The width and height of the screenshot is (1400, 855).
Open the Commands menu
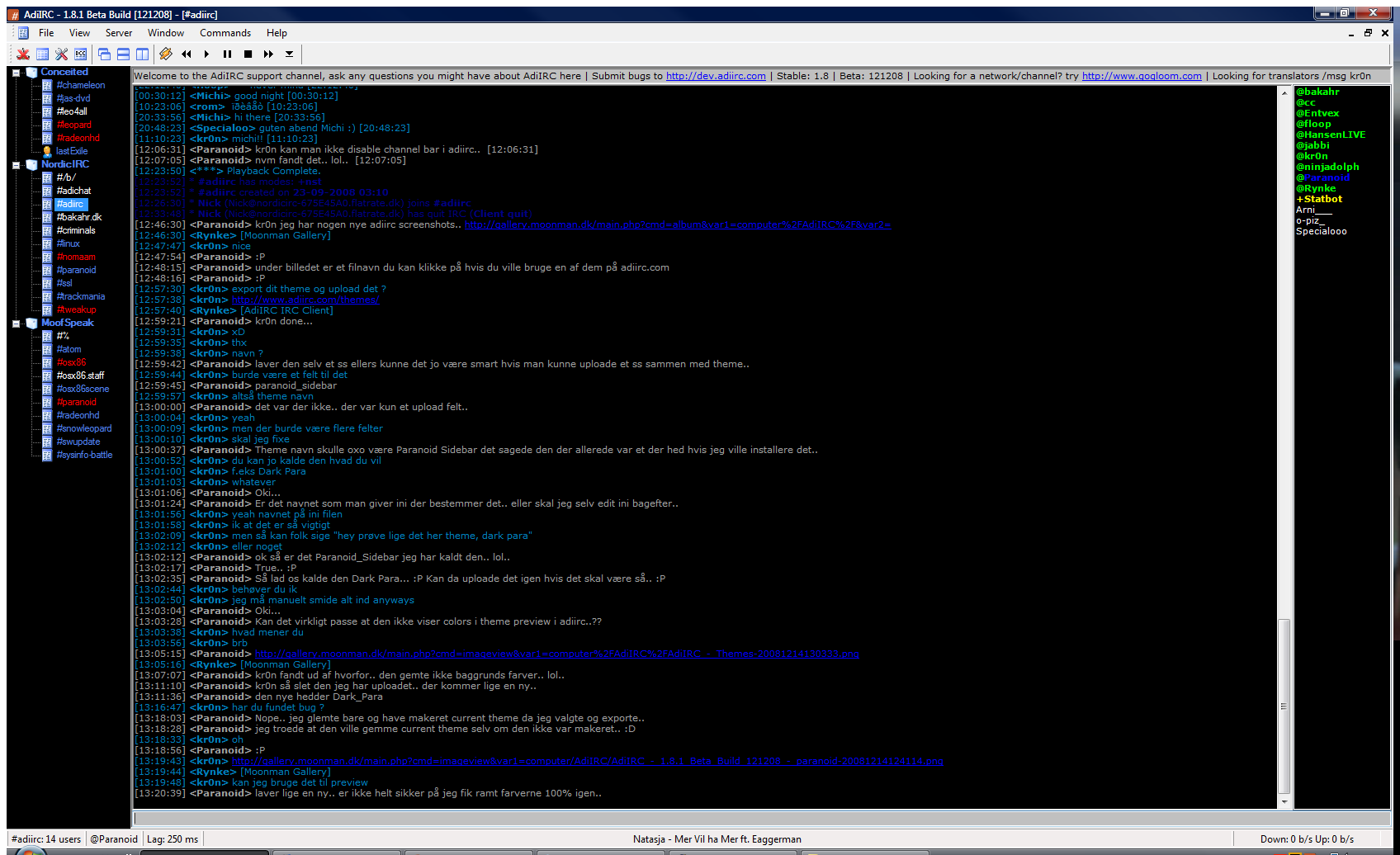(225, 33)
